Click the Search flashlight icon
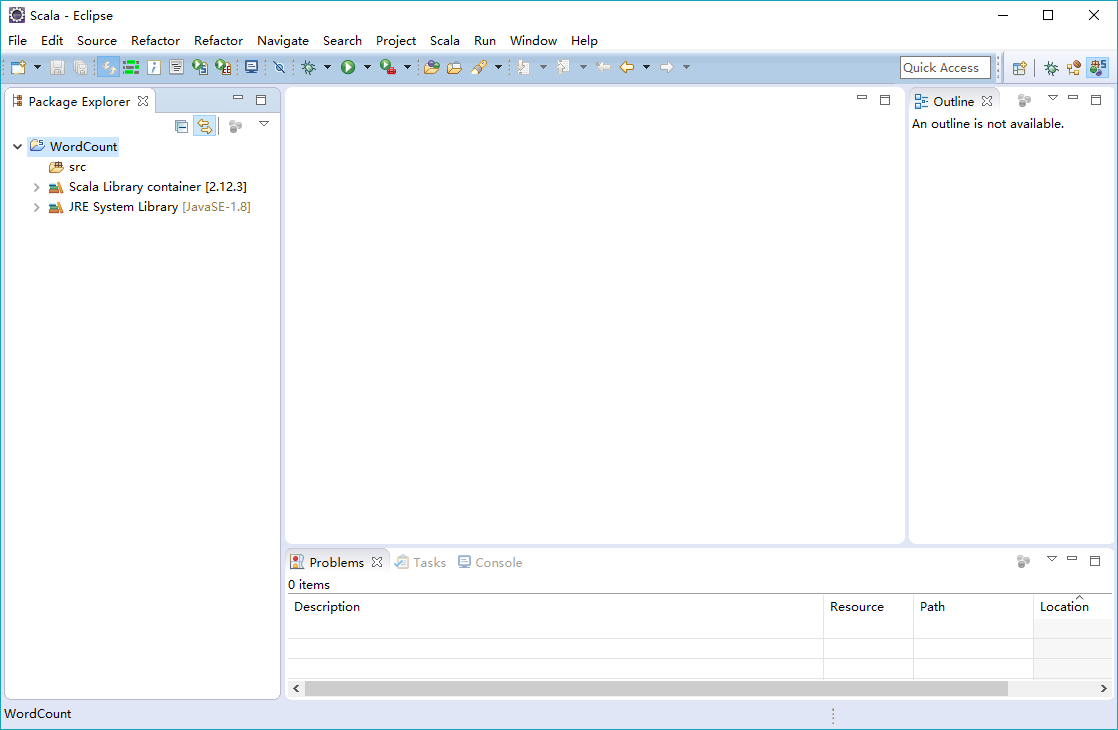The width and height of the screenshot is (1118, 730). pyautogui.click(x=479, y=67)
